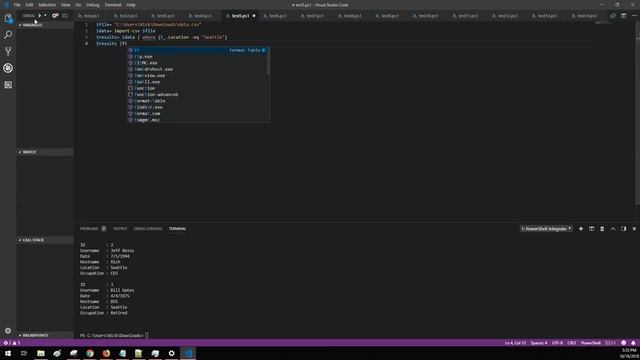
Task: Open notifications bell in status bar
Action: click(633, 343)
